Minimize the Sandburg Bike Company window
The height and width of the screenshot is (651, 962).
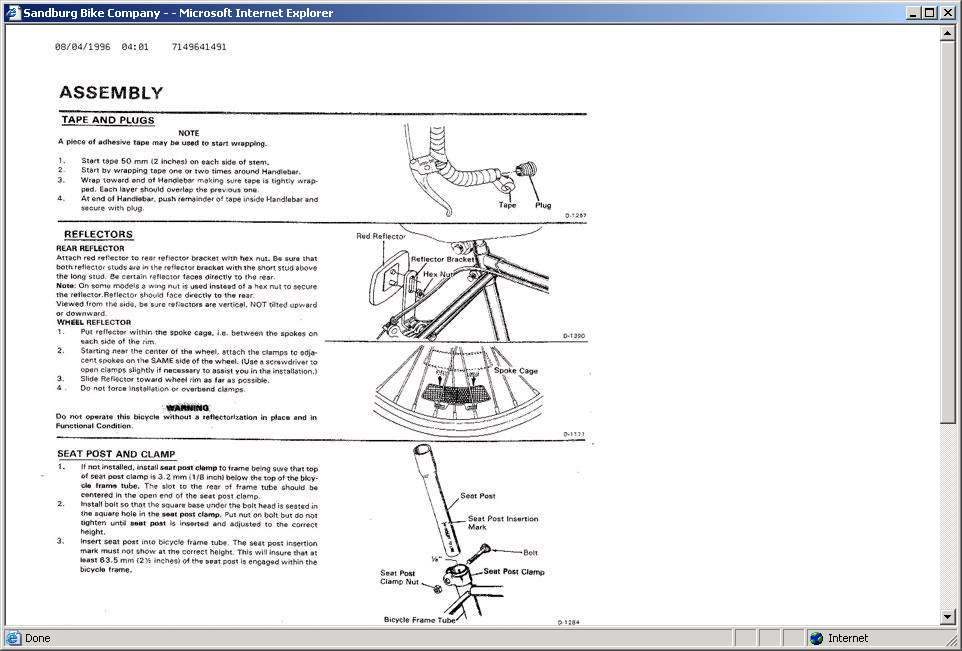coord(915,13)
